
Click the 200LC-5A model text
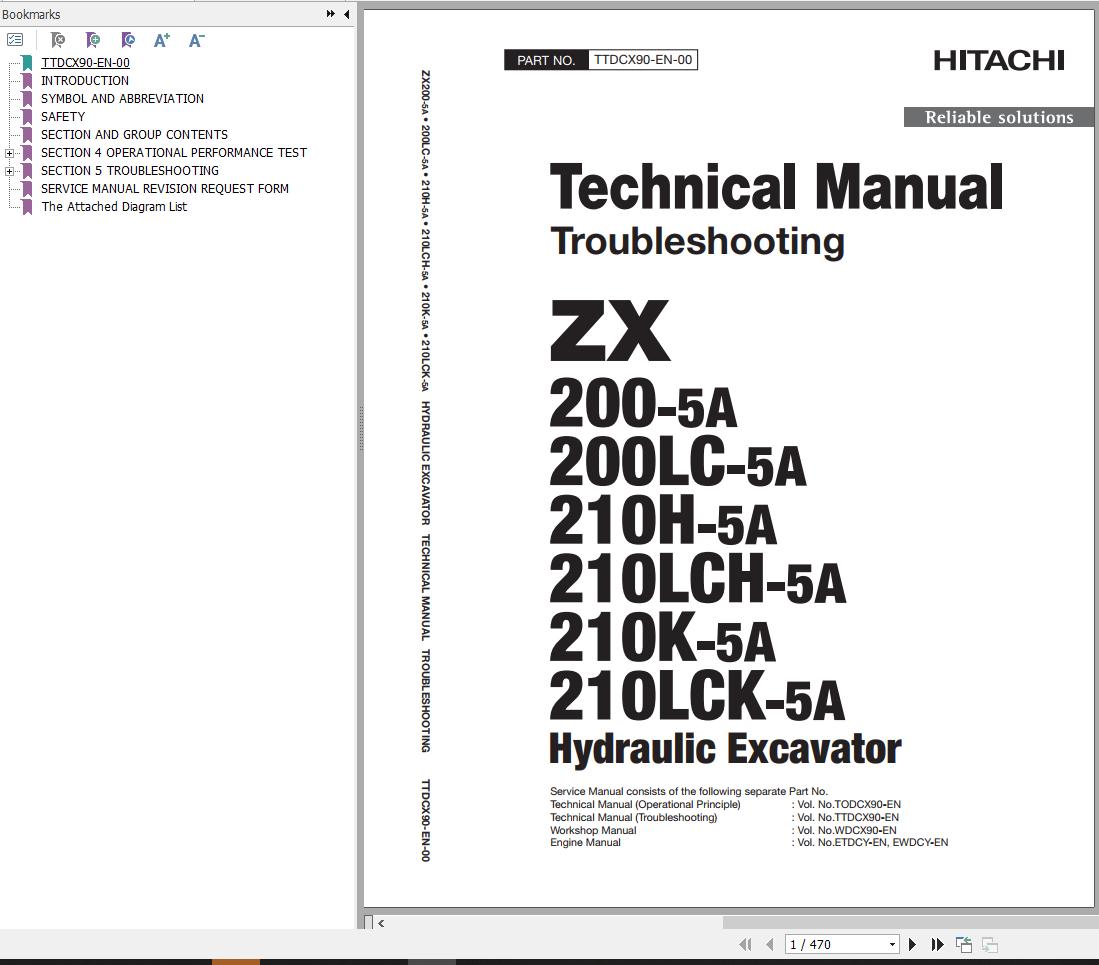678,462
